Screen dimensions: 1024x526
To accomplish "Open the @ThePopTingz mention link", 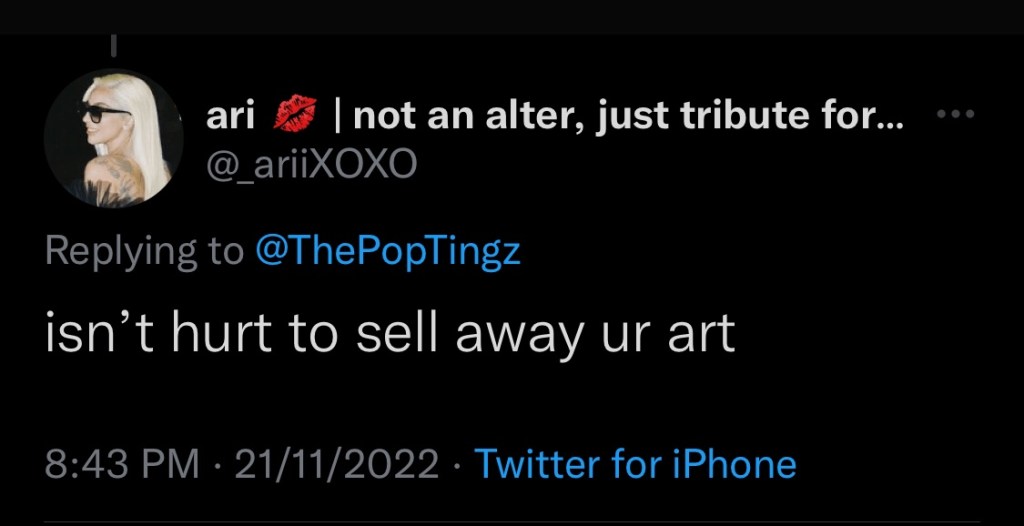I will 388,250.
